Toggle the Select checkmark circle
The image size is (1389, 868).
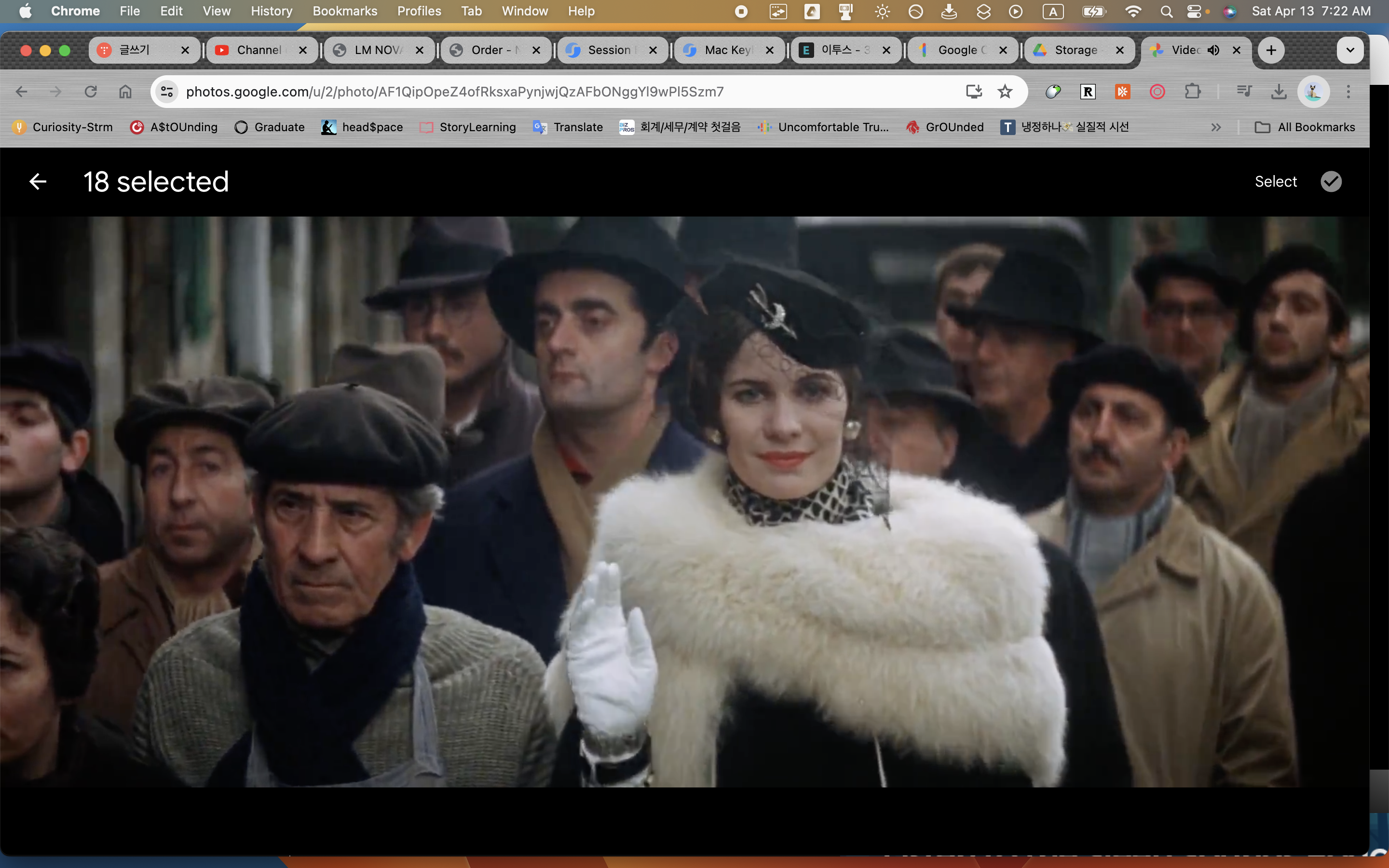(1331, 181)
